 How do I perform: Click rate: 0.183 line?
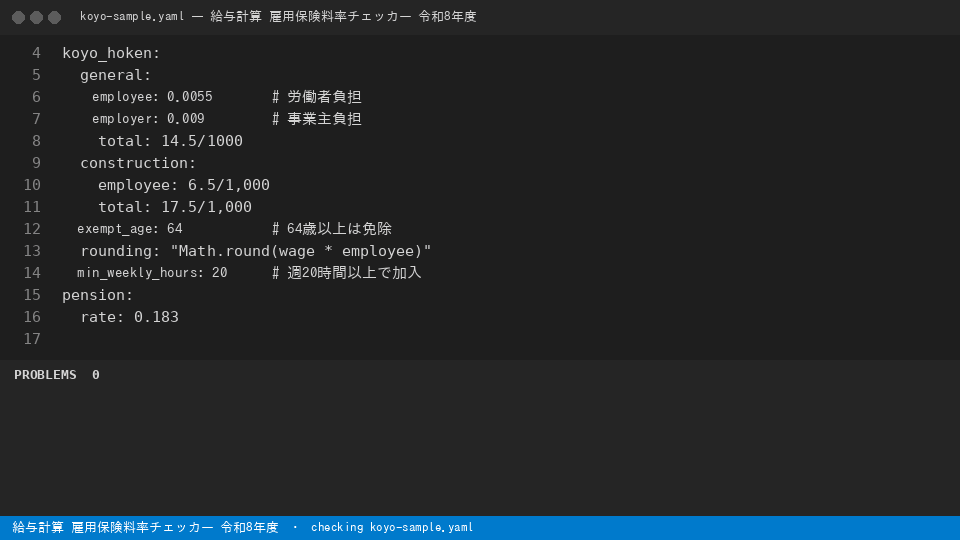pyautogui.click(x=129, y=317)
